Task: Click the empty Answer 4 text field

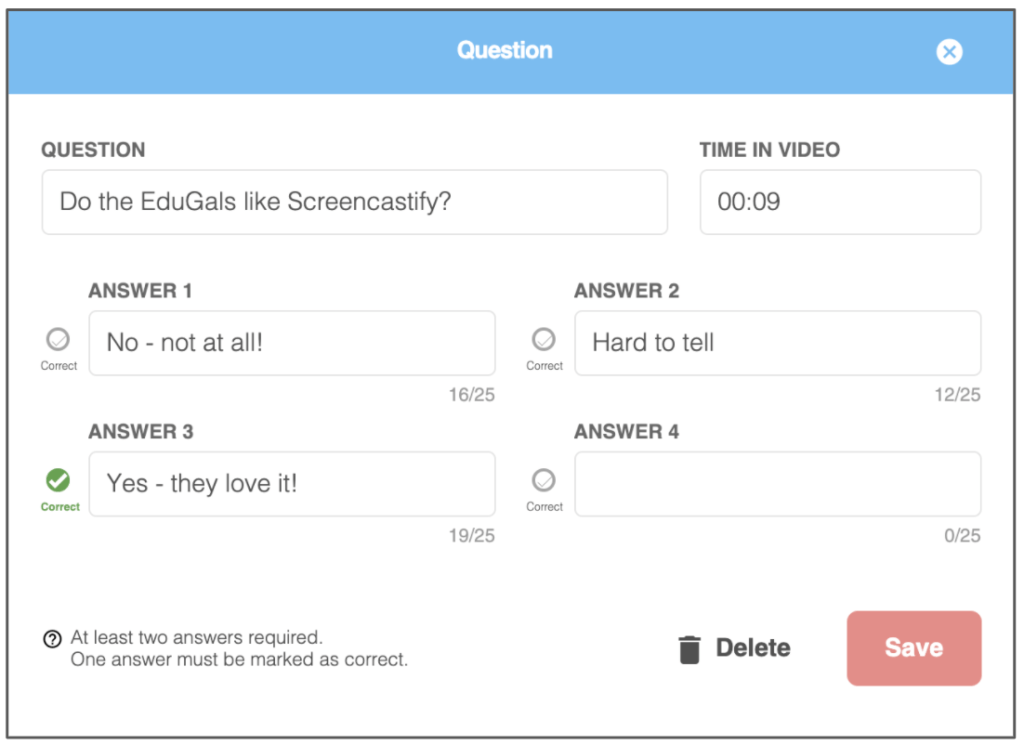Action: (778, 484)
